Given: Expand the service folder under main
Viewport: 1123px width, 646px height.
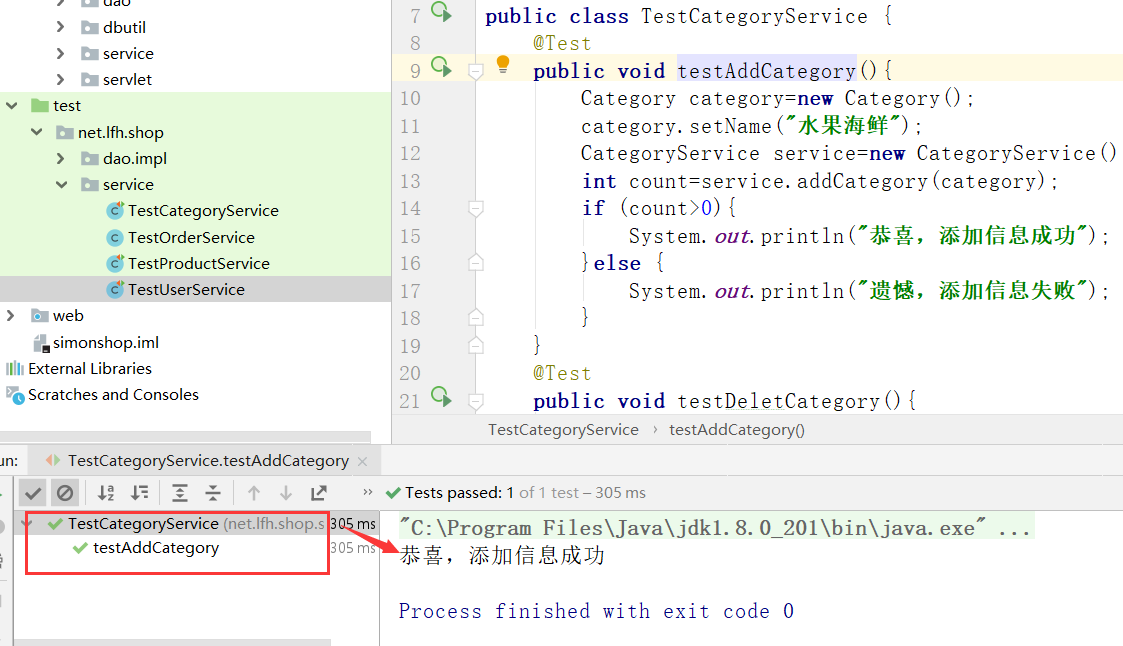Looking at the screenshot, I should pos(60,54).
